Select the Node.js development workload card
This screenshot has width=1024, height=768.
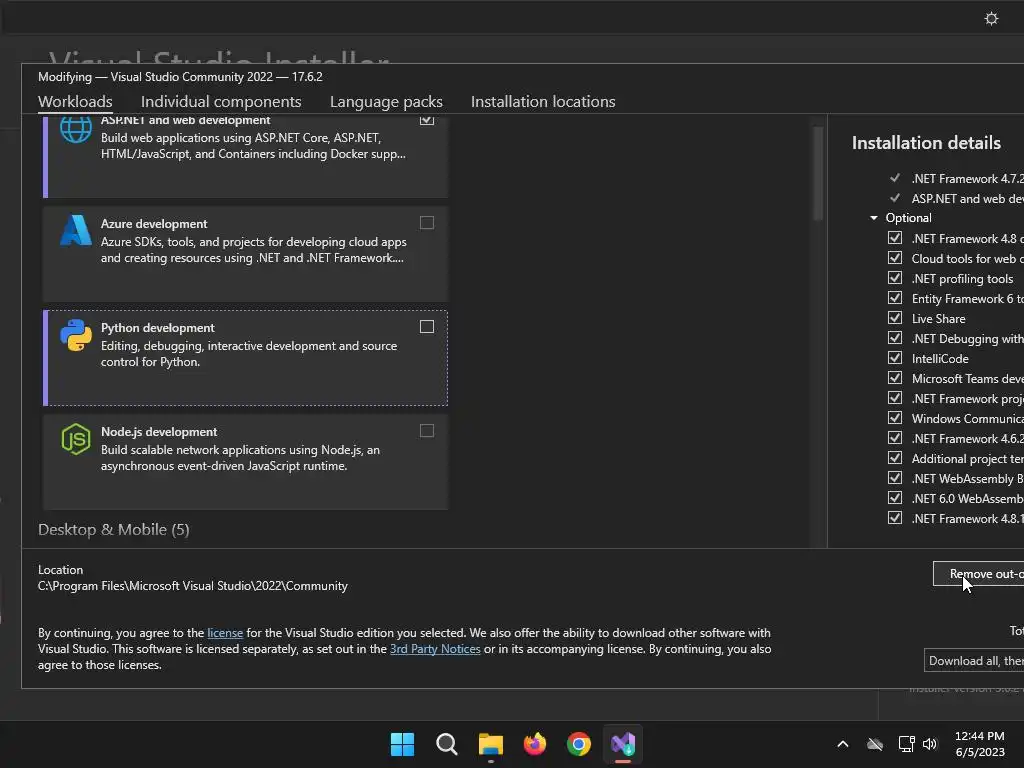point(246,462)
